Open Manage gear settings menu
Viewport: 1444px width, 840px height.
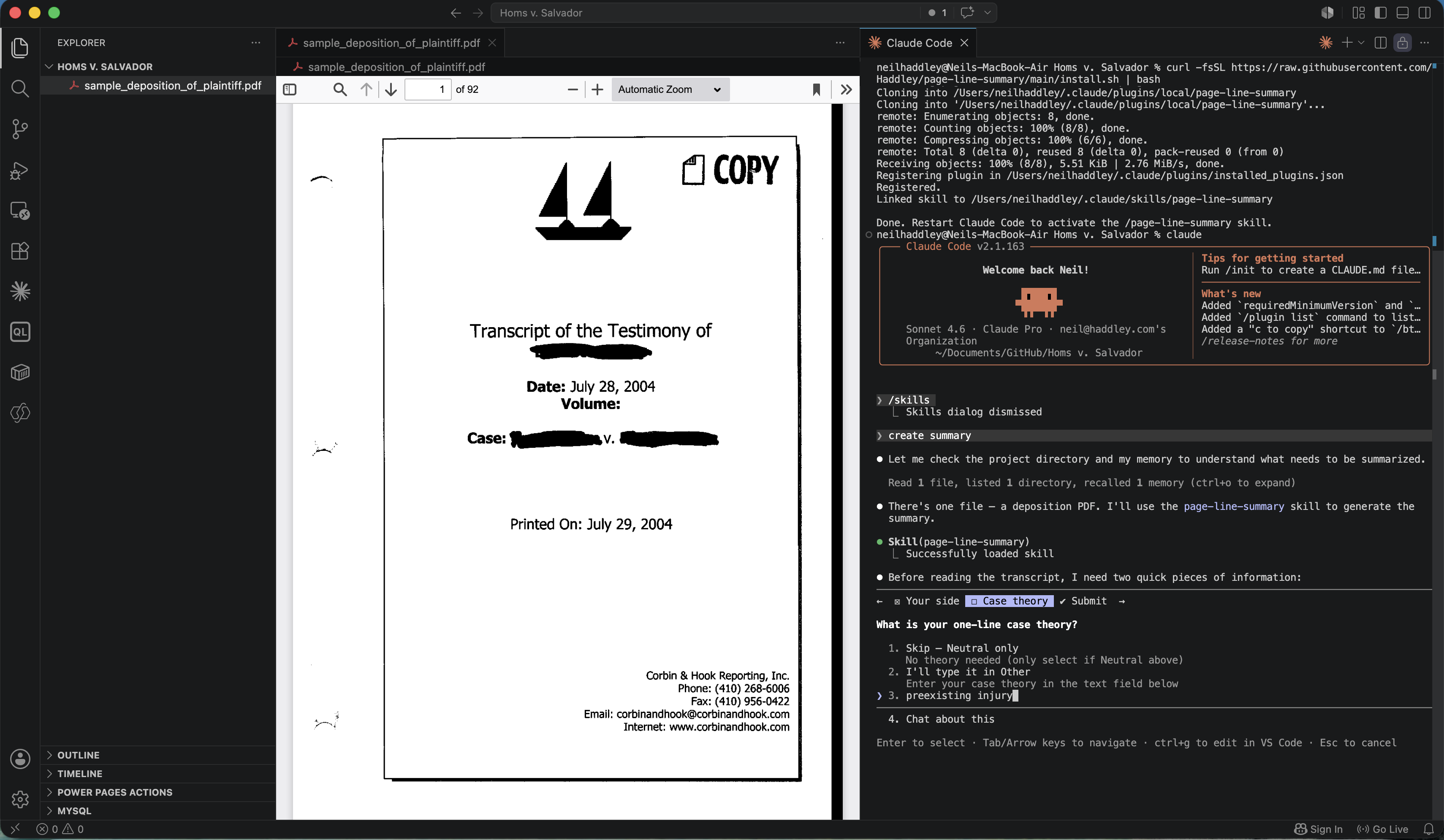pyautogui.click(x=20, y=799)
